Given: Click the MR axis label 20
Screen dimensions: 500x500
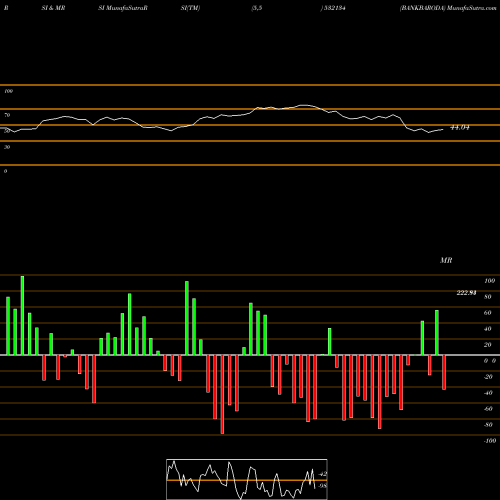Looking at the screenshot, I should (488, 345).
